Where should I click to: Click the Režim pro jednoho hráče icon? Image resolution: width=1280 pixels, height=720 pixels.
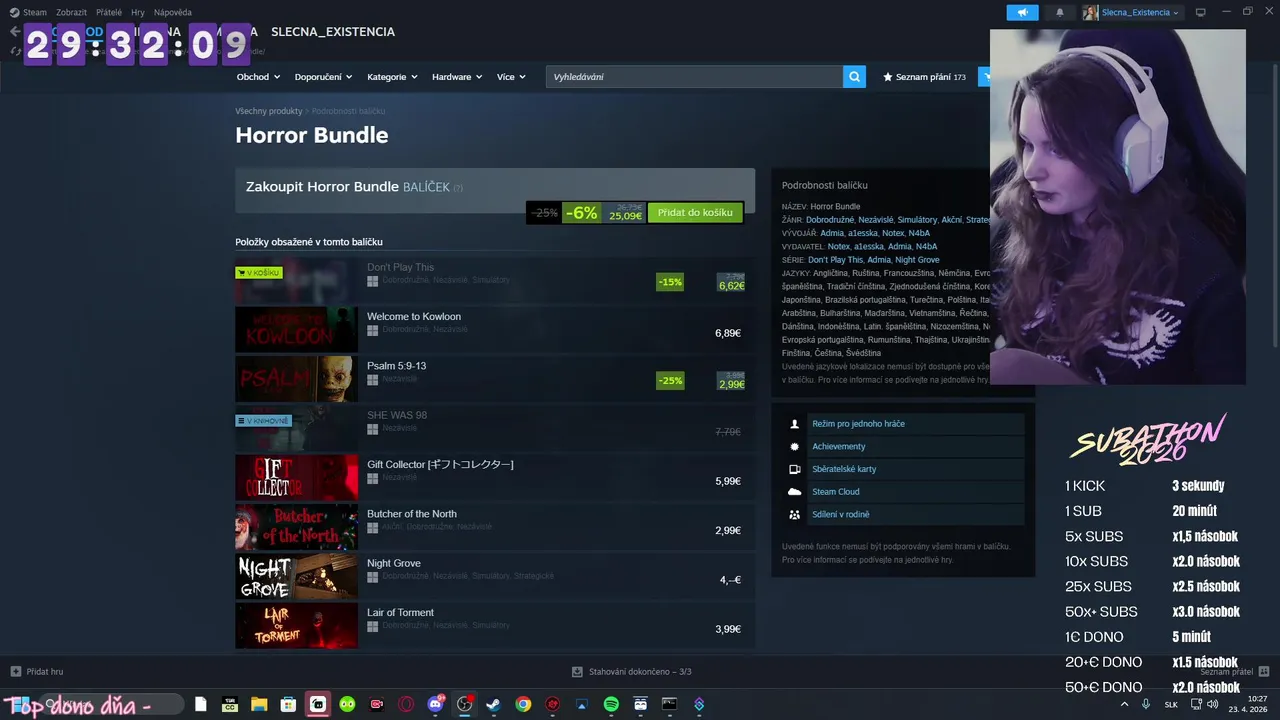[794, 424]
